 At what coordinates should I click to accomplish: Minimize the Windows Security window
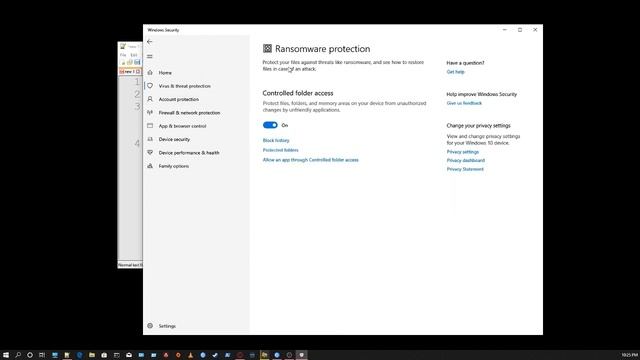(x=504, y=30)
